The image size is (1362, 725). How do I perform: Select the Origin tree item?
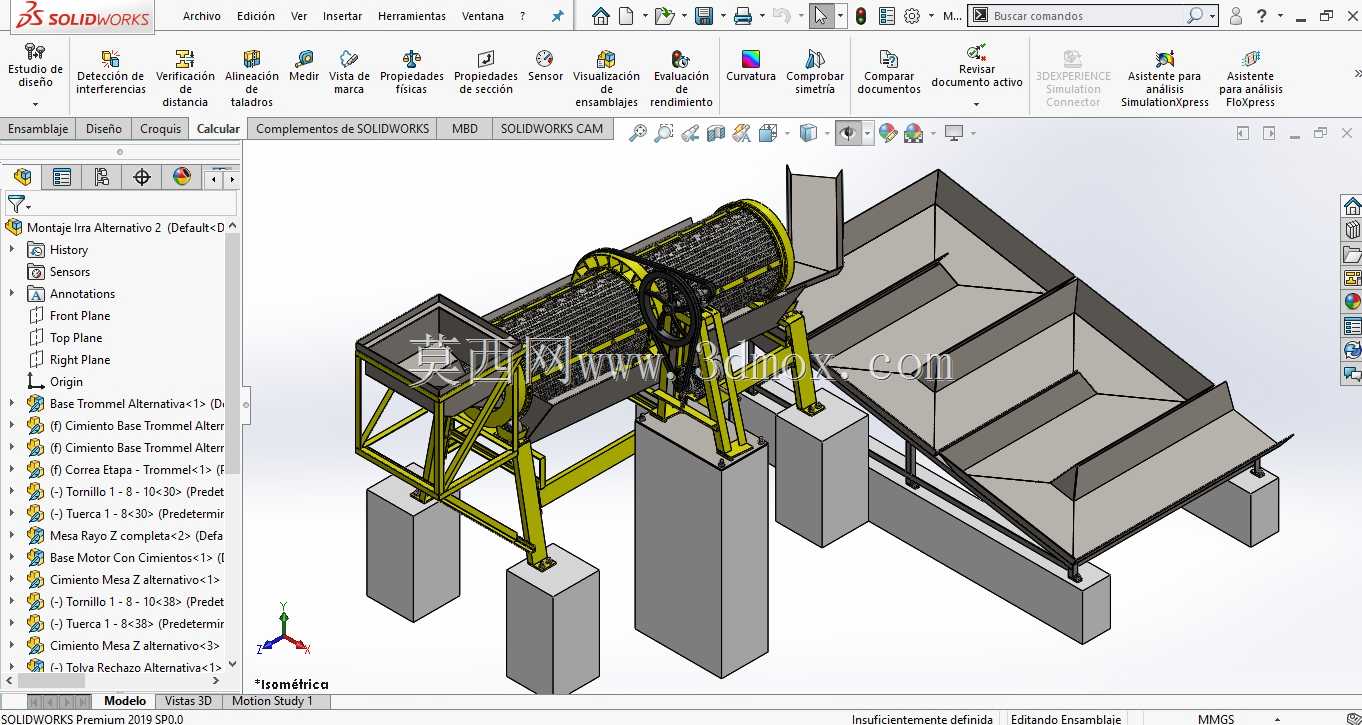pos(66,382)
